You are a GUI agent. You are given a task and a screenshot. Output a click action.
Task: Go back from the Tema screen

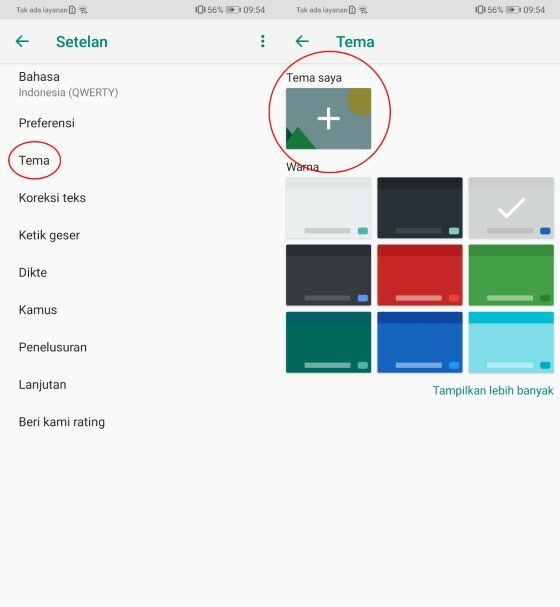coord(302,41)
